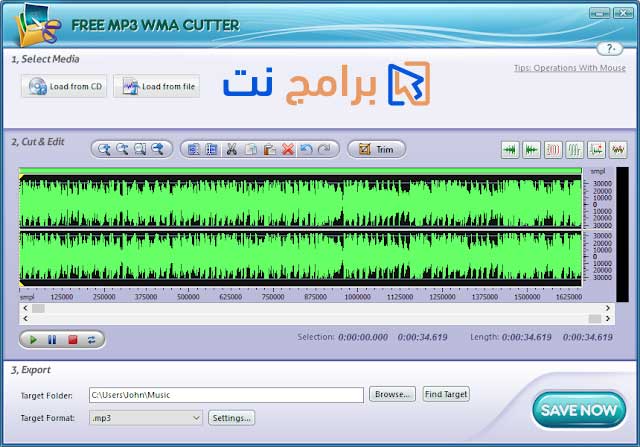Click the upper waveform channel
The width and height of the screenshot is (640, 447).
coord(300,202)
